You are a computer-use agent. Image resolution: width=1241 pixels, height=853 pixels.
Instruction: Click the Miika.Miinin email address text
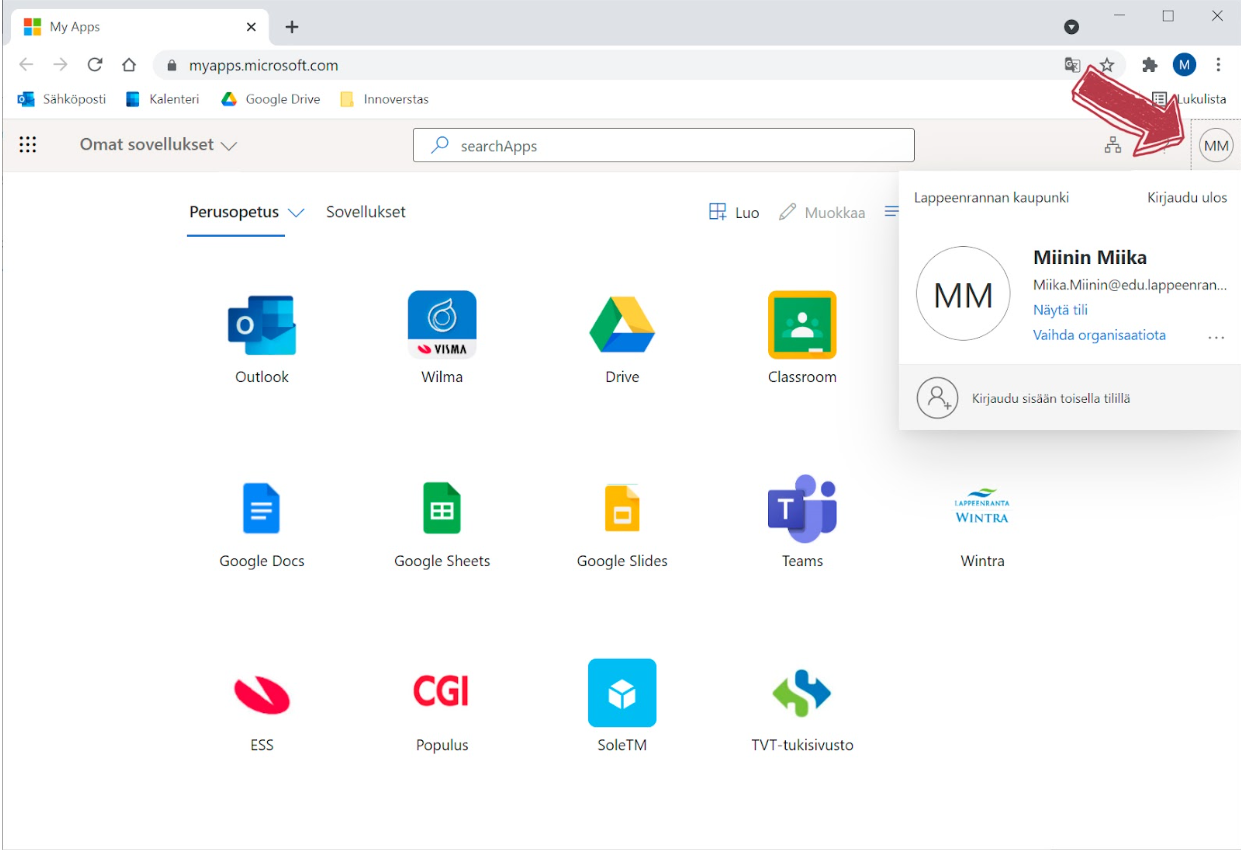point(1129,285)
